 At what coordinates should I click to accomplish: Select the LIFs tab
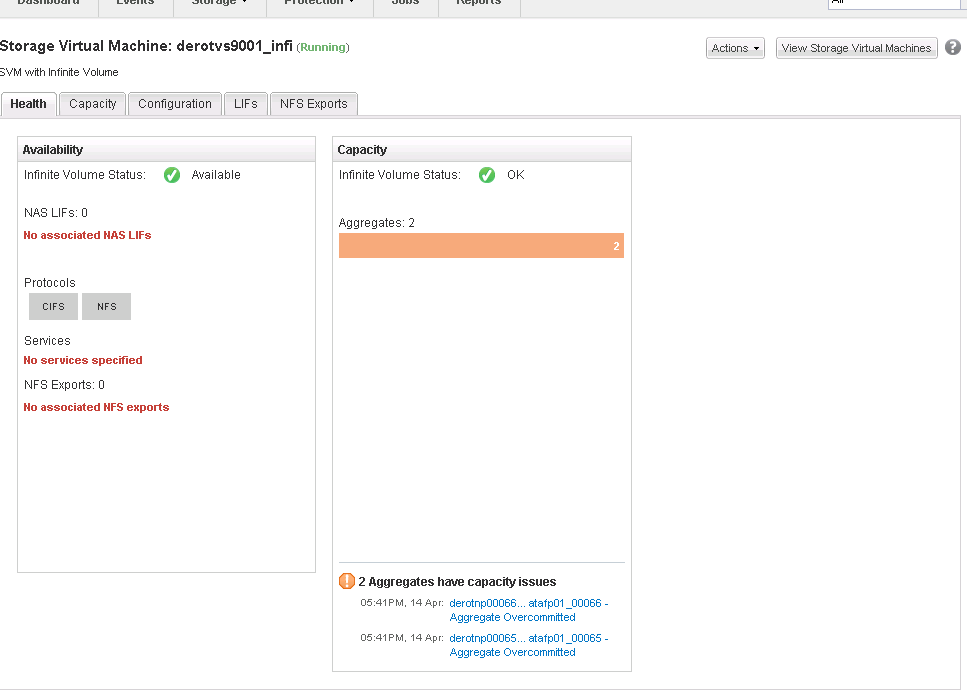(x=246, y=104)
